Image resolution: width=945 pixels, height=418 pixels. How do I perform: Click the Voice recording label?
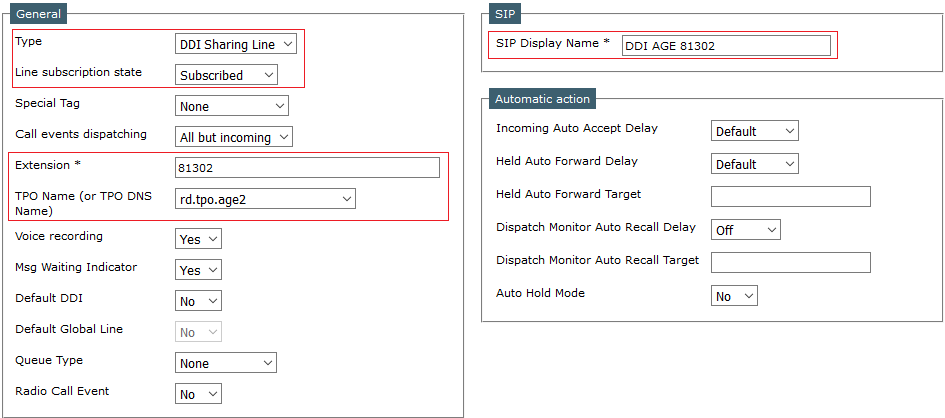(59, 236)
